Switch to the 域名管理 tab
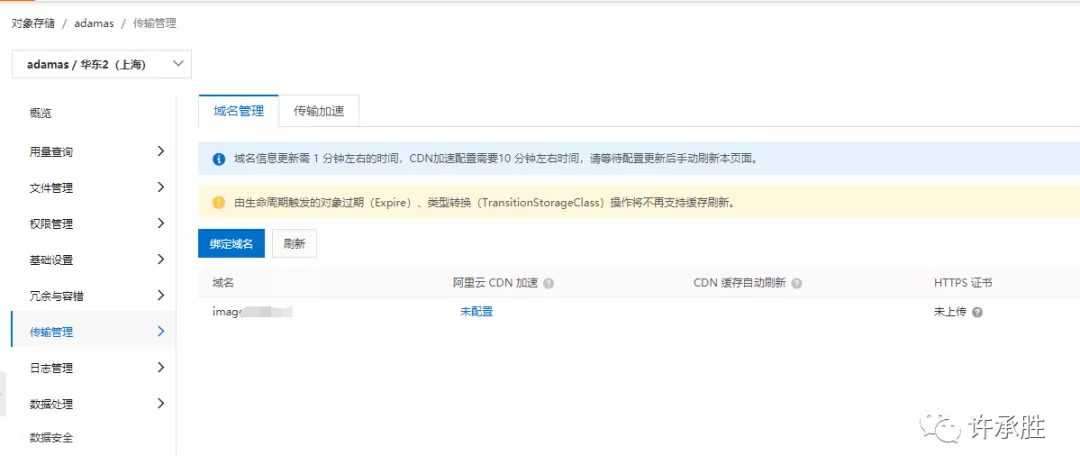Screen dimensions: 1080x474 [238, 111]
